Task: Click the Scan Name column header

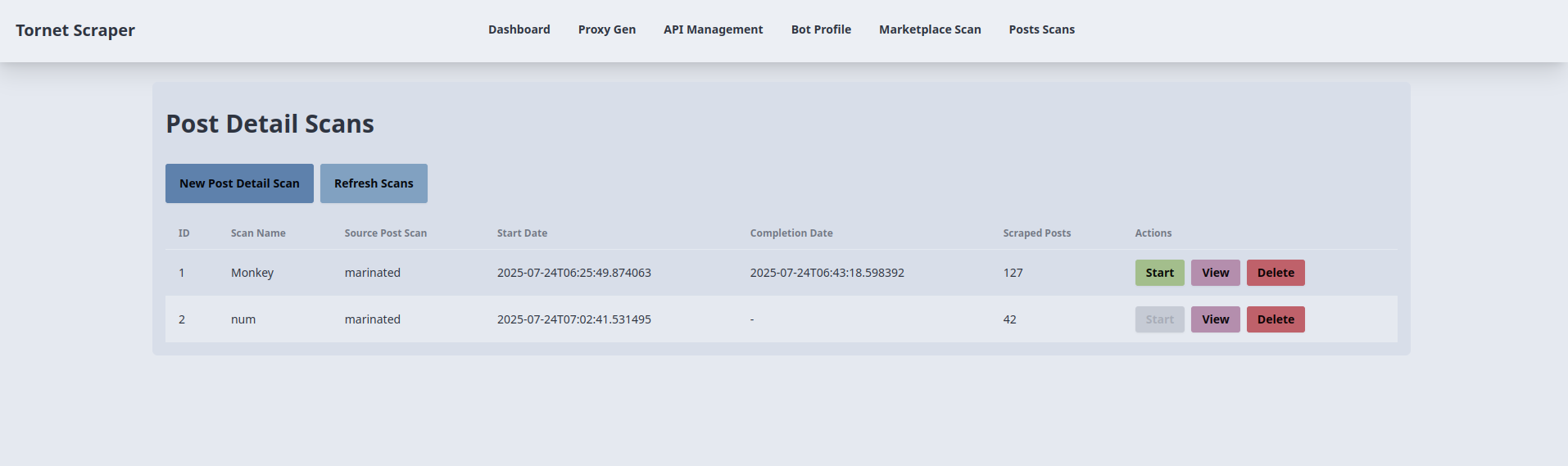Action: point(258,233)
